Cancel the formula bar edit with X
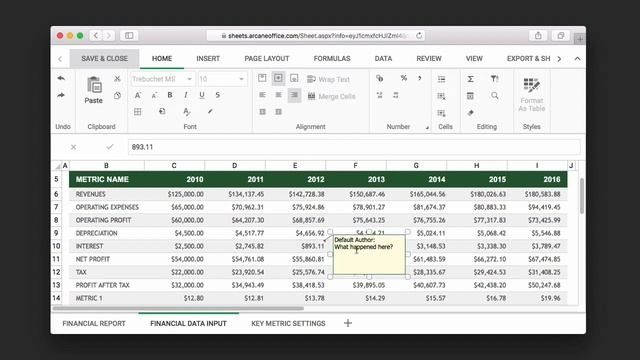This screenshot has width=640, height=360. click(73, 147)
